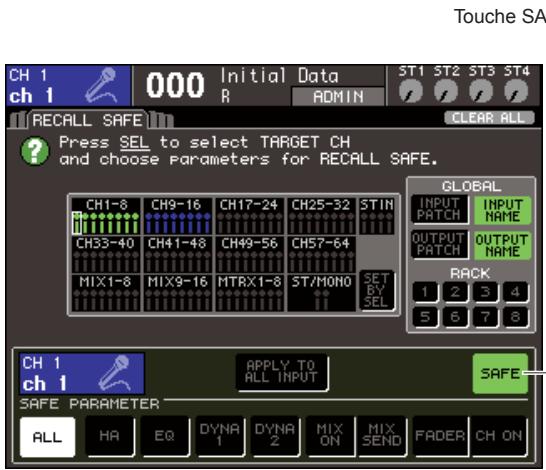Toggle RACK 7 safe button
Screen dimensions: 546x470
pyautogui.click(x=485, y=317)
